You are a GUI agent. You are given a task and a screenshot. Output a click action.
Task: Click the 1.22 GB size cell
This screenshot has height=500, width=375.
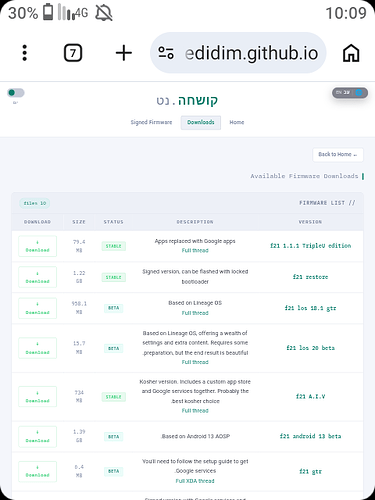click(79, 277)
